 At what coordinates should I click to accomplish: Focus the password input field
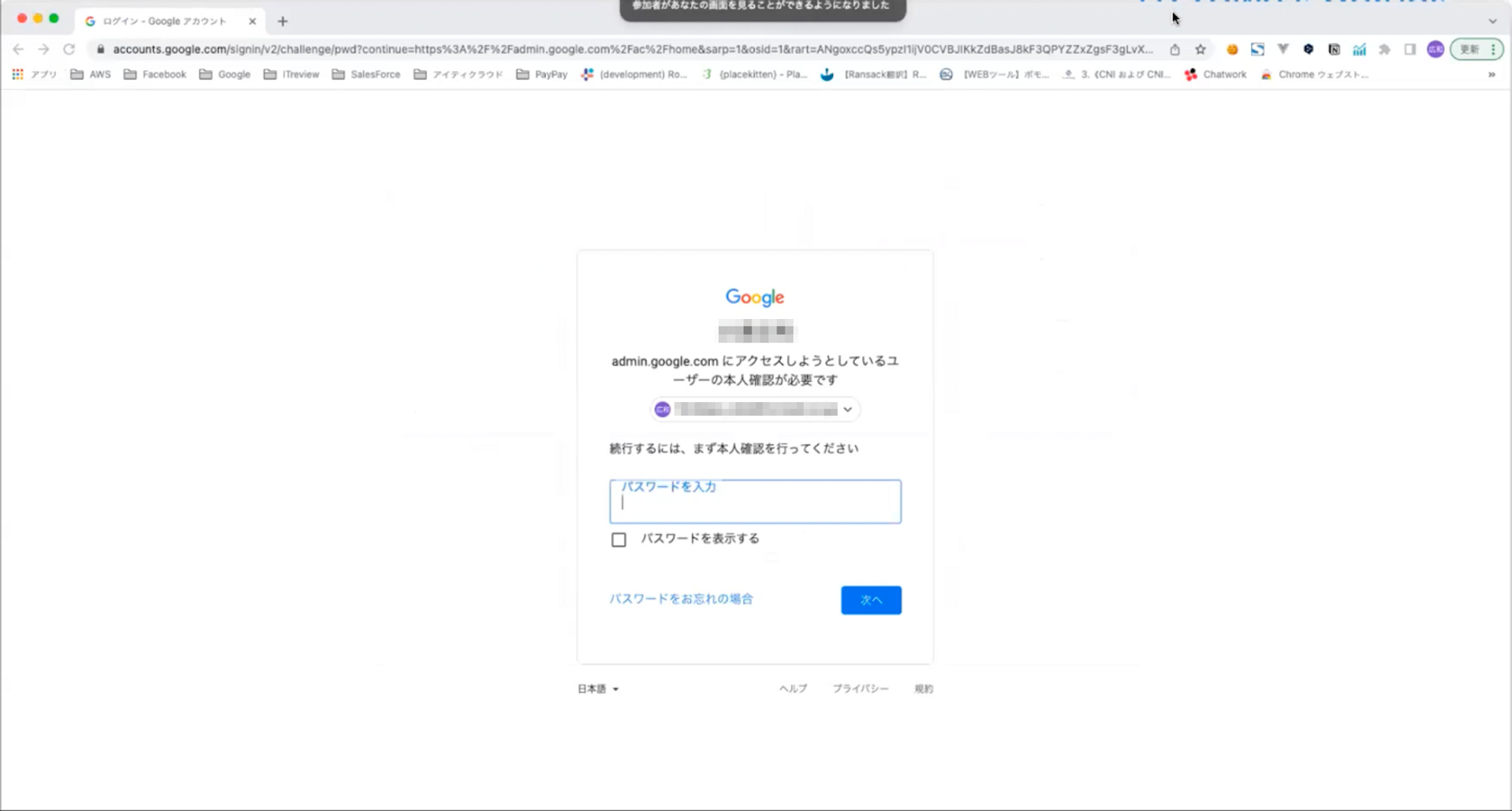755,503
